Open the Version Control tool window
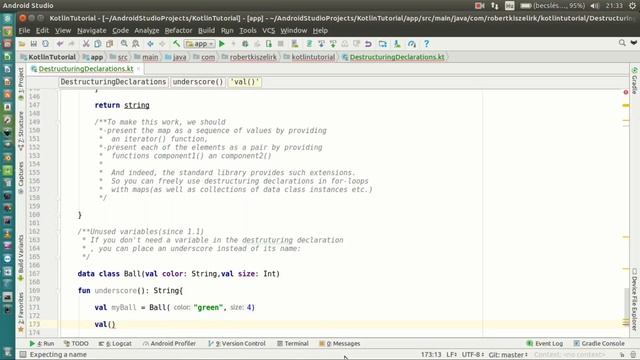The height and width of the screenshot is (360, 640). tap(237, 344)
